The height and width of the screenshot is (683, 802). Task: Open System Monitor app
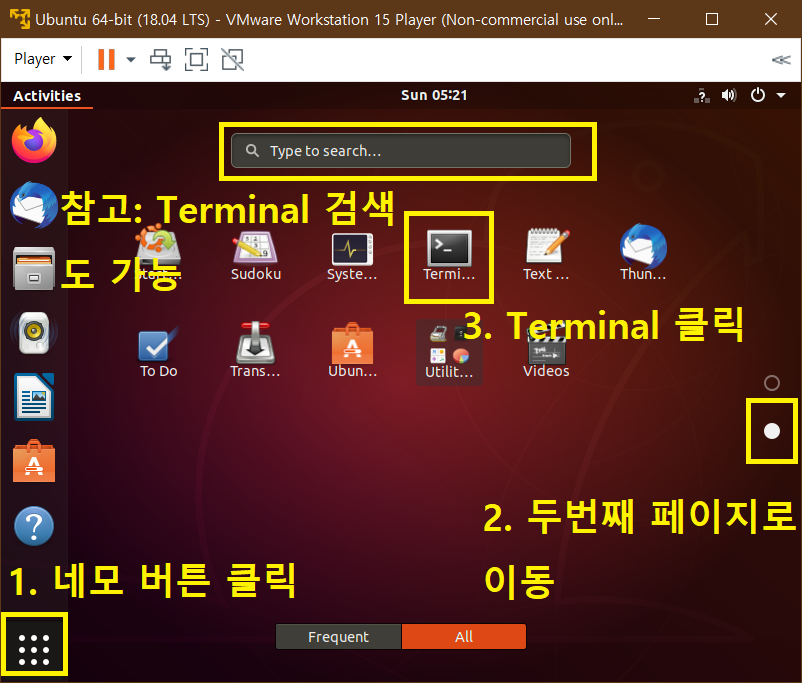coord(352,256)
